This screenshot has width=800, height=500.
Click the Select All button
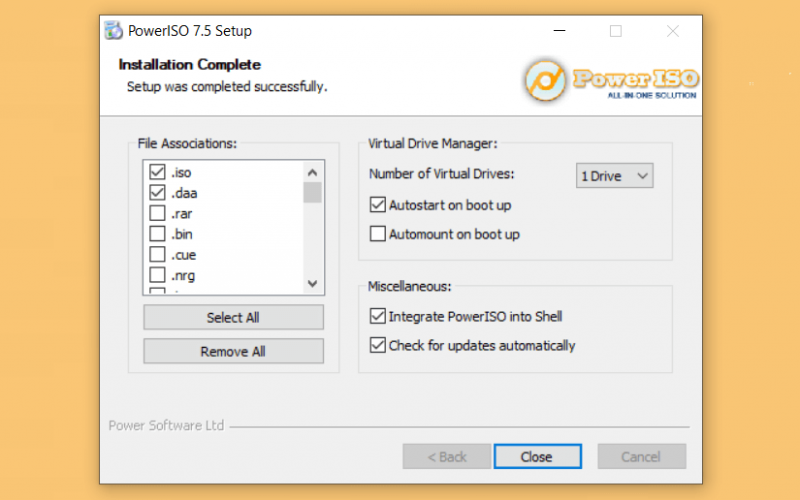pyautogui.click(x=233, y=317)
